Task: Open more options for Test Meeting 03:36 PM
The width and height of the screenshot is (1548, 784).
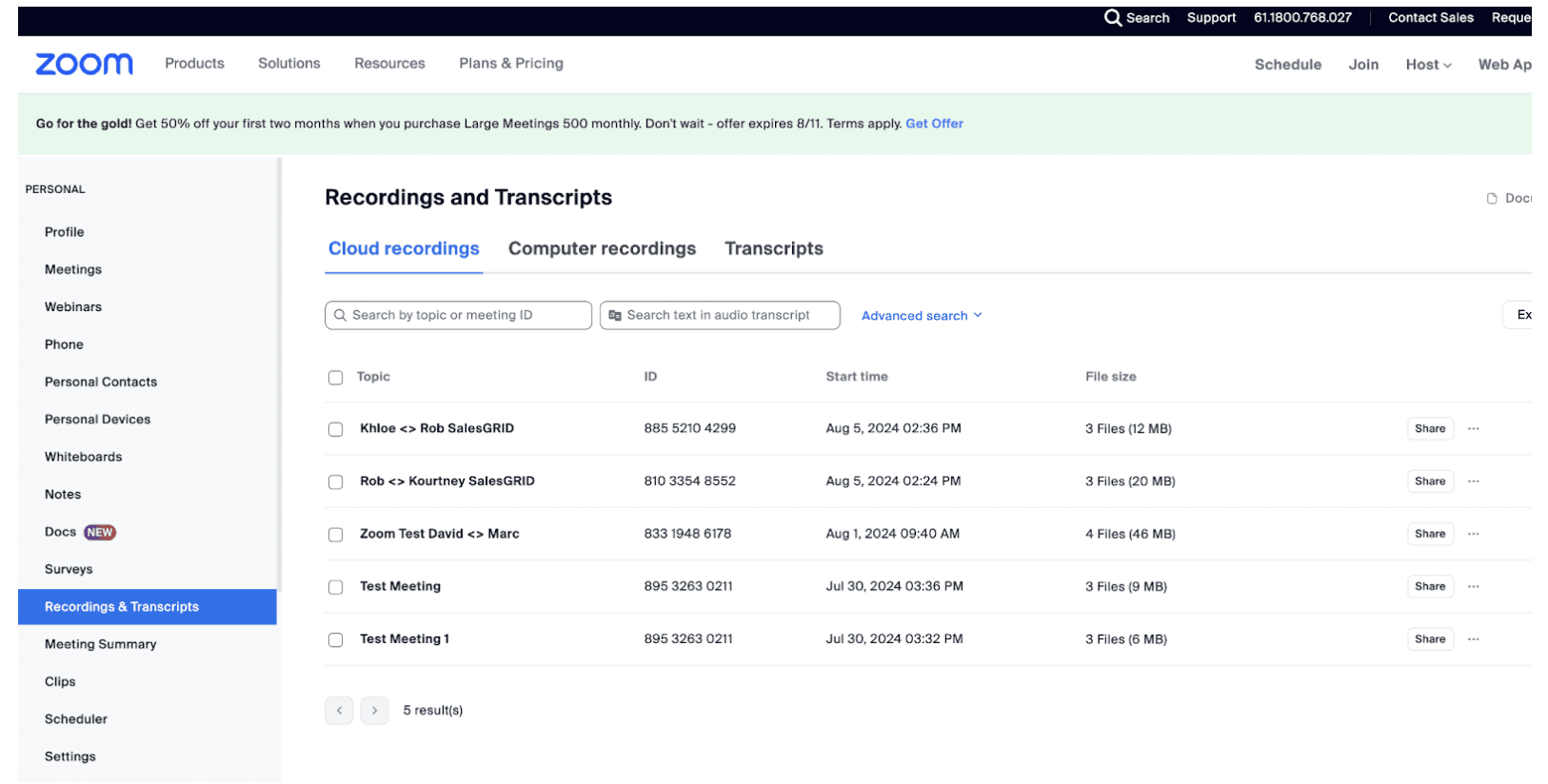Action: coord(1473,587)
